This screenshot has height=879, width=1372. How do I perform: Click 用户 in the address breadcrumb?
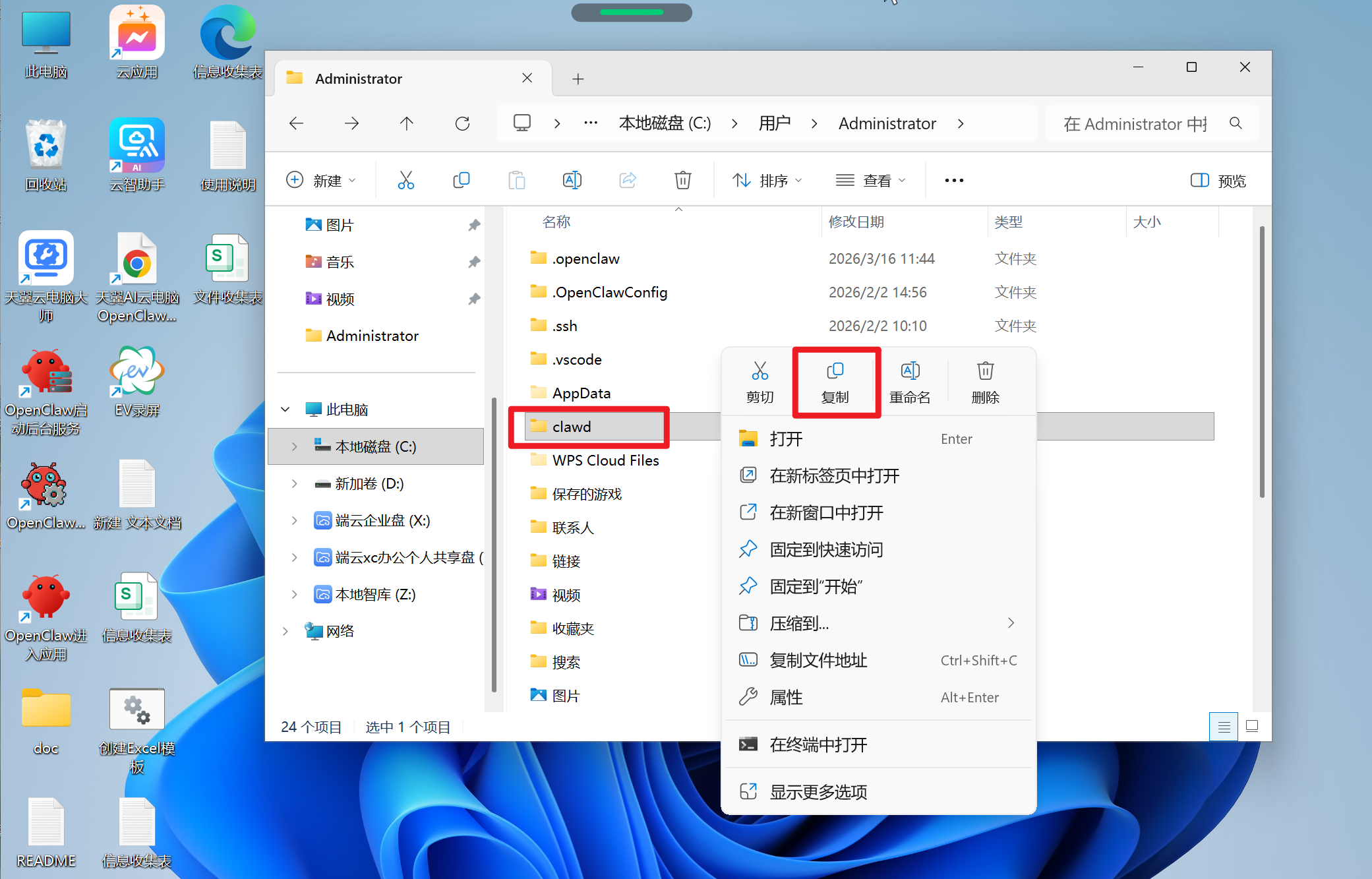(x=774, y=123)
